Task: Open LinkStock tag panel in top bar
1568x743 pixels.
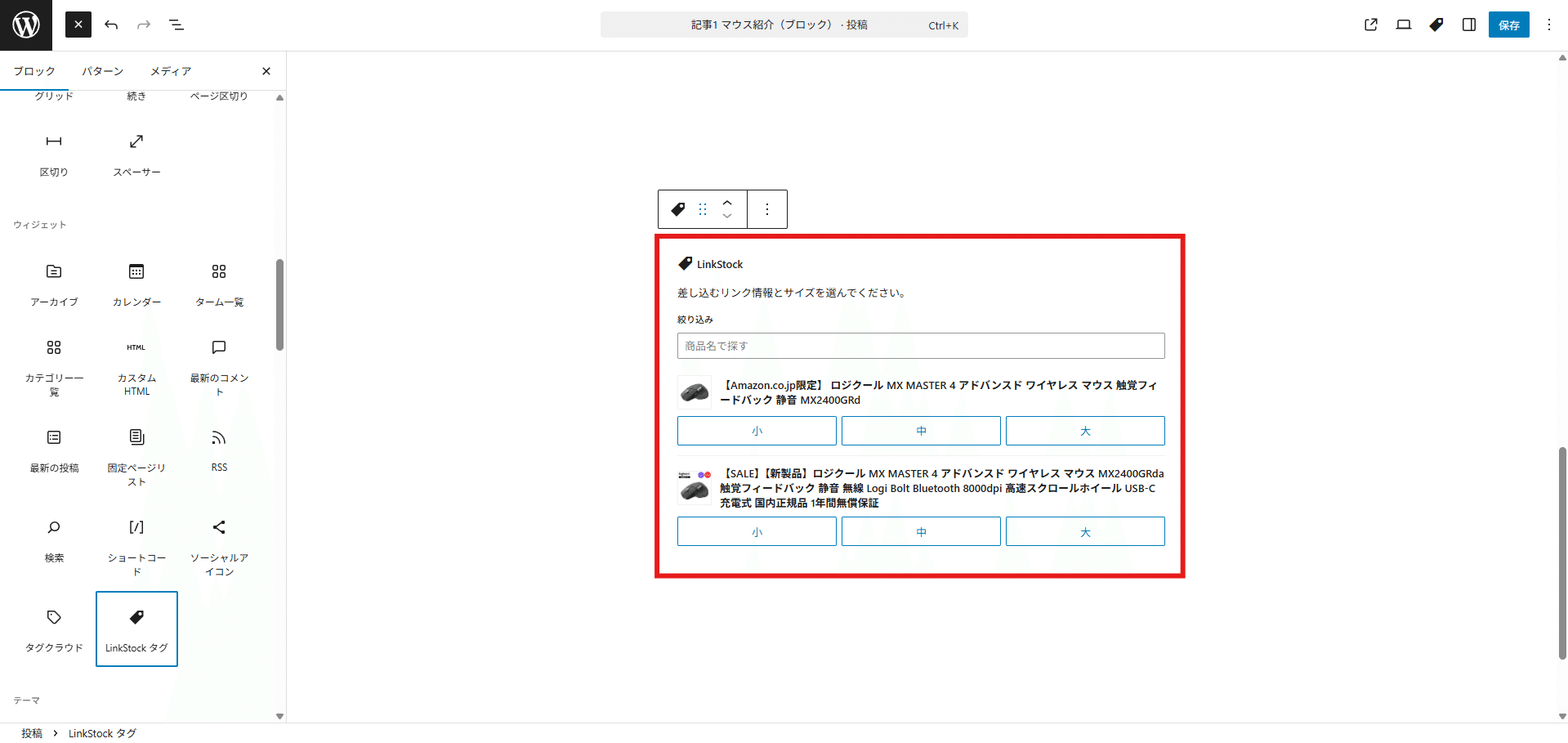Action: coord(1436,25)
